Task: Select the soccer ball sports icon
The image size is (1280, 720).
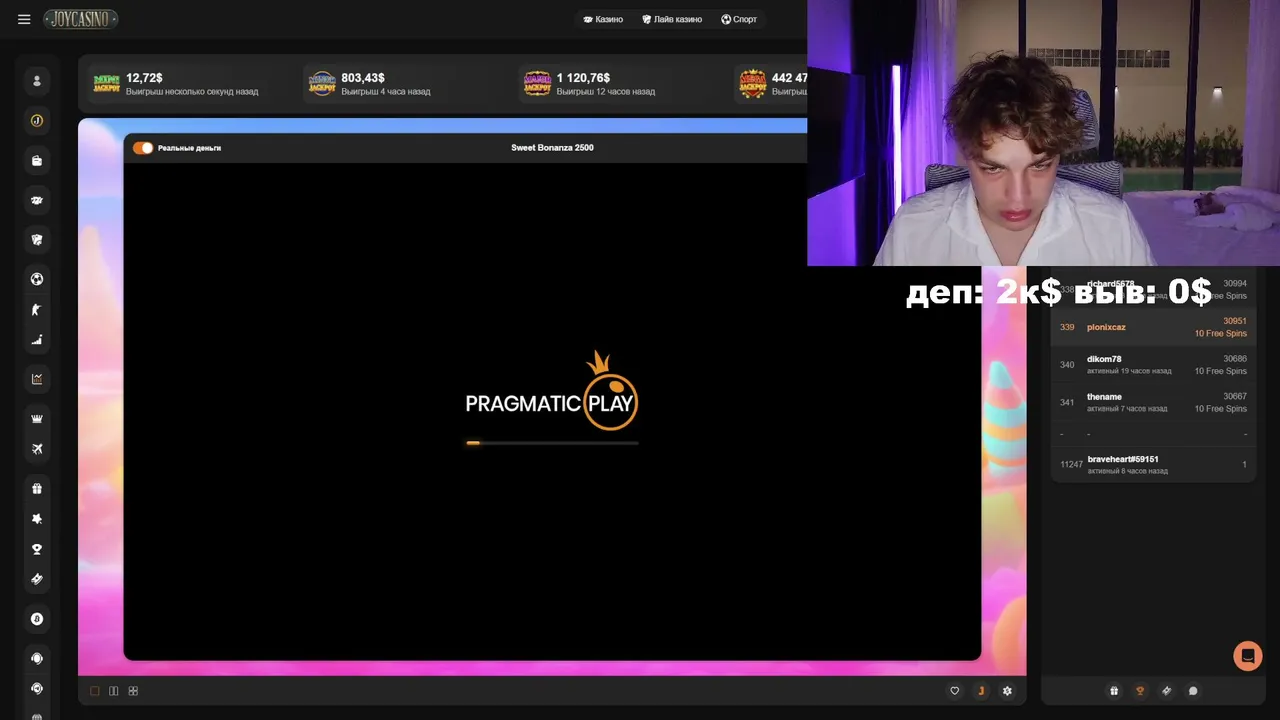Action: tap(37, 279)
